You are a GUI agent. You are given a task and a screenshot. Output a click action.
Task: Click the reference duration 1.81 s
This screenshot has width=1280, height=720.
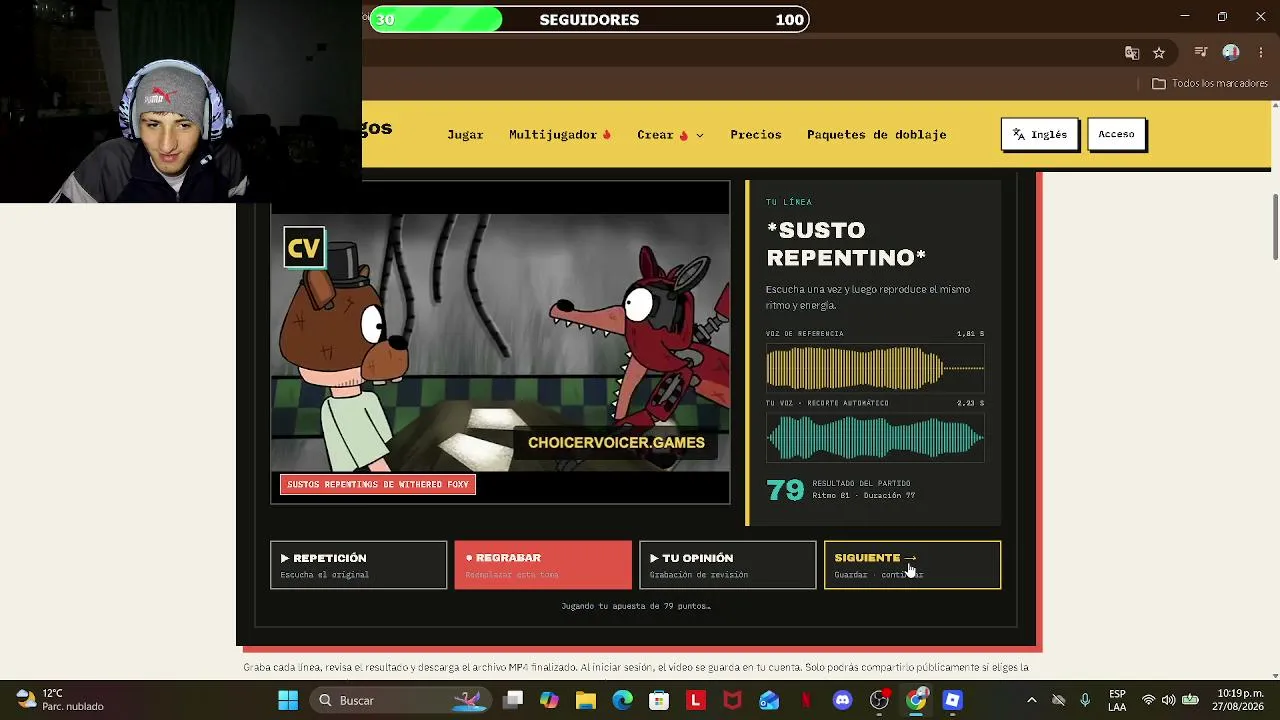[970, 333]
